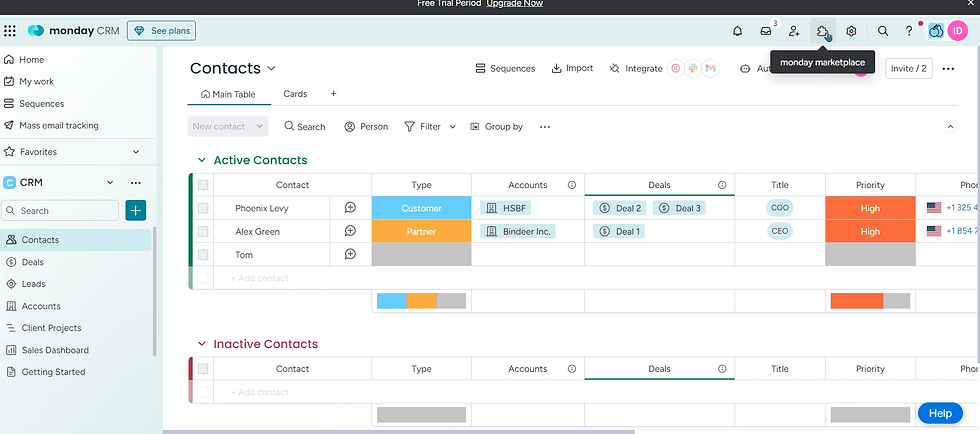980x434 pixels.
Task: Open Sequences in sidebar
Action: 34,104
